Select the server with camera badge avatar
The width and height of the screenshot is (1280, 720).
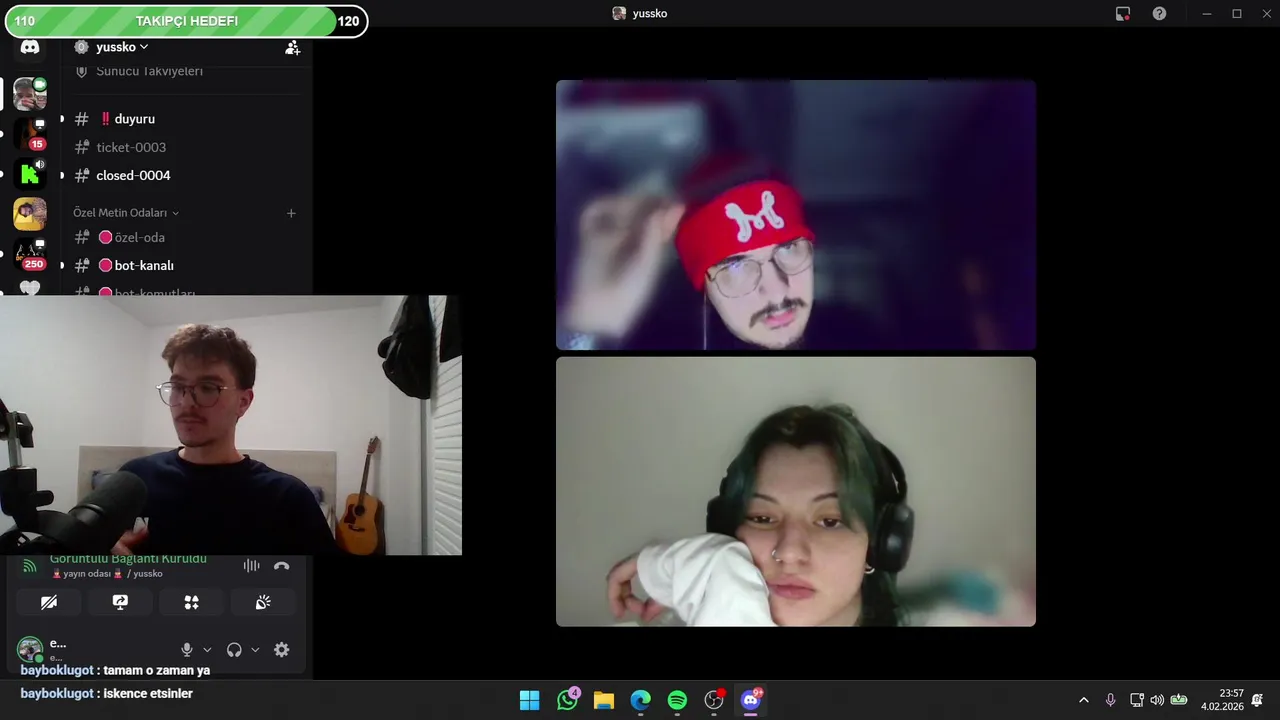coord(30,94)
